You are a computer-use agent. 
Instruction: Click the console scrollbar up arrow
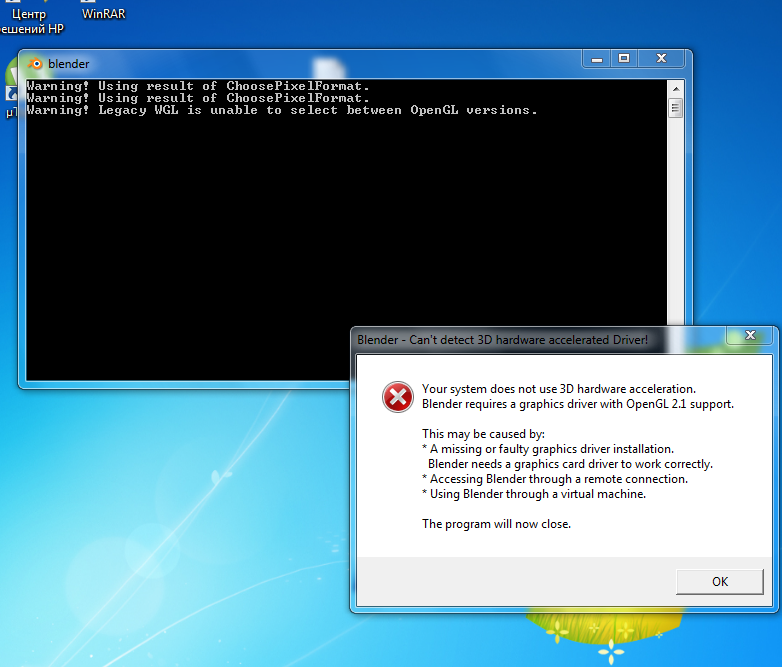(x=676, y=89)
